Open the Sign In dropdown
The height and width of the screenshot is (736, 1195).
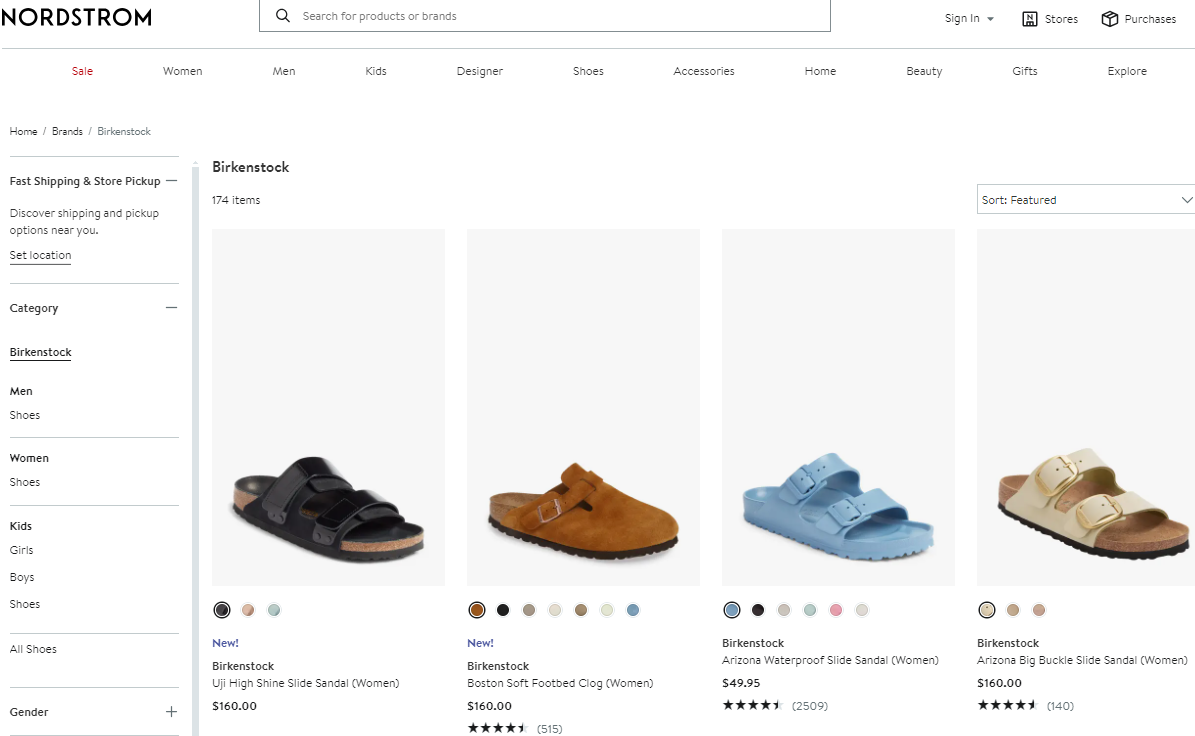pyautogui.click(x=969, y=19)
